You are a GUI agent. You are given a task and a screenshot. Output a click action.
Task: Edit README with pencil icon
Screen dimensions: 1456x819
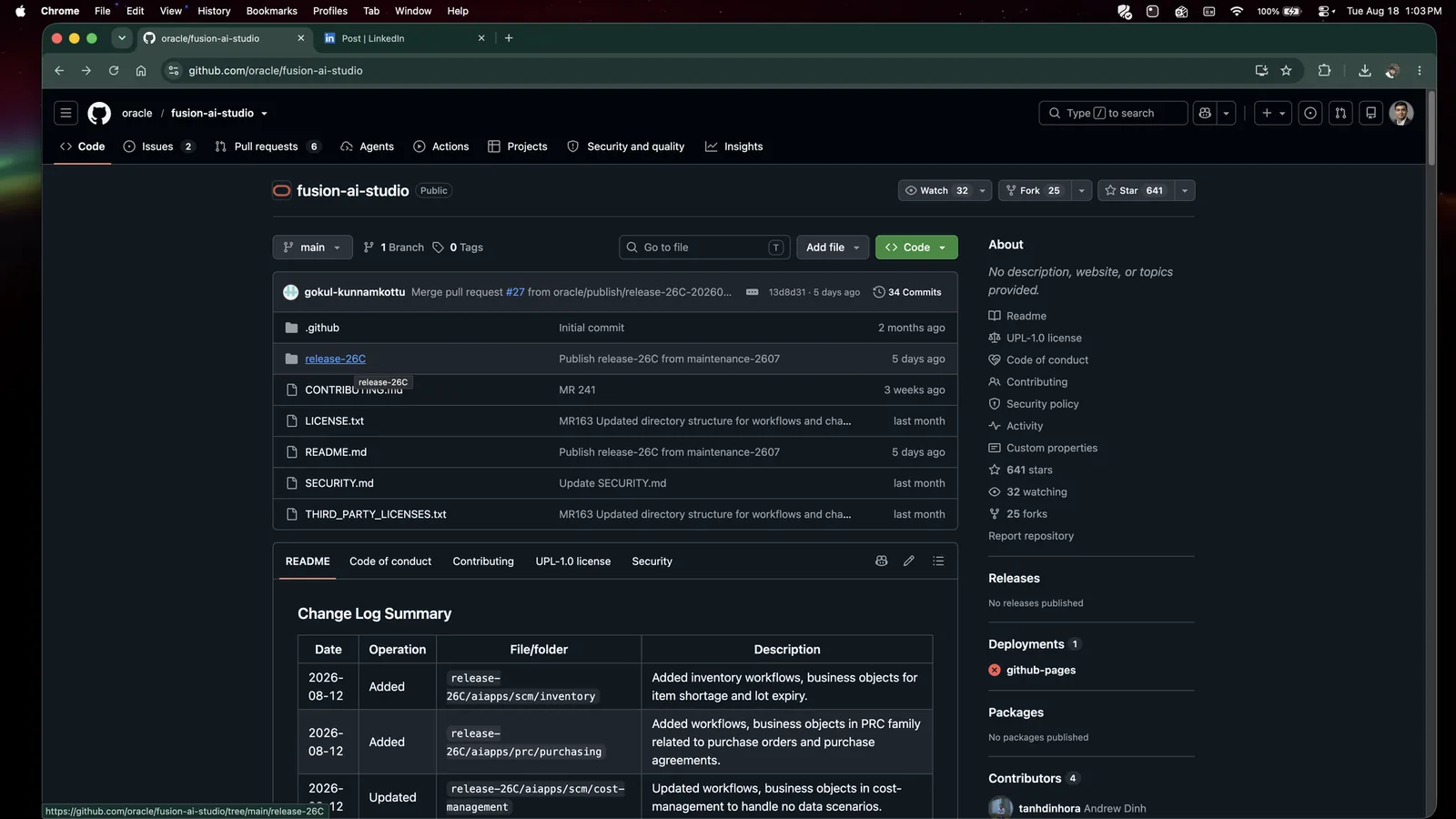tap(908, 561)
